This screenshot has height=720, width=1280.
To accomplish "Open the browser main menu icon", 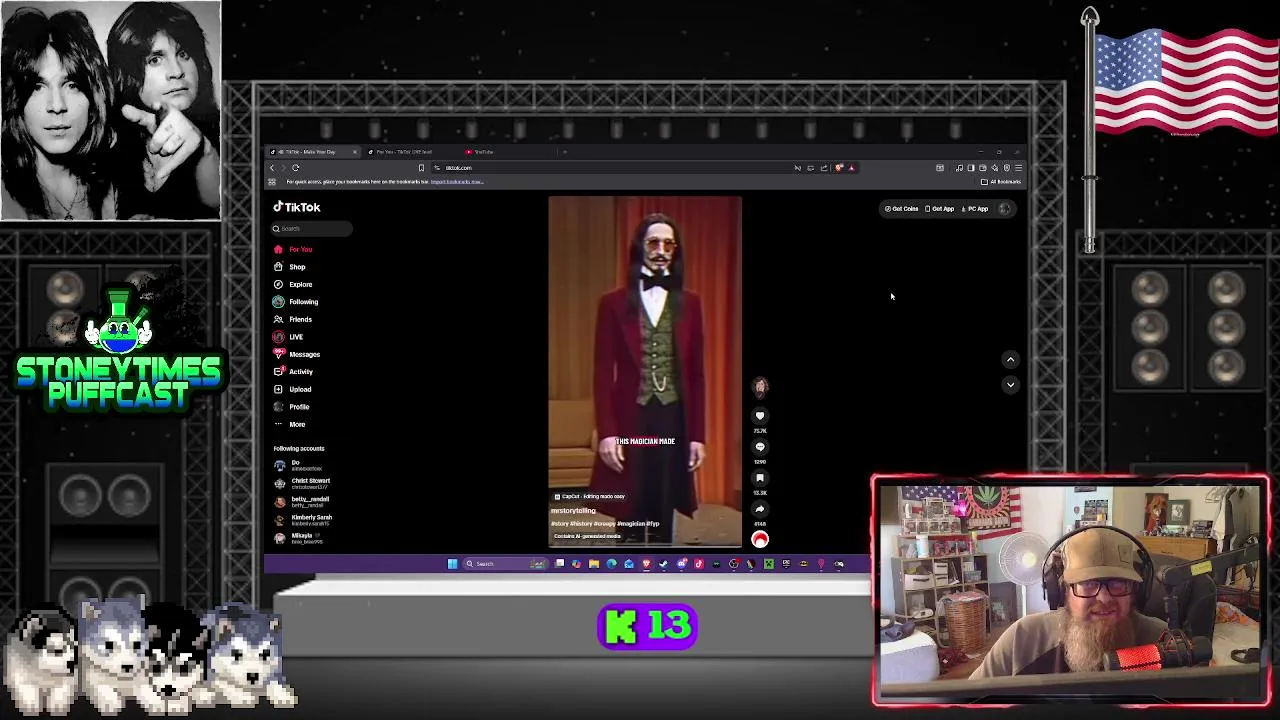I will coord(1019,168).
